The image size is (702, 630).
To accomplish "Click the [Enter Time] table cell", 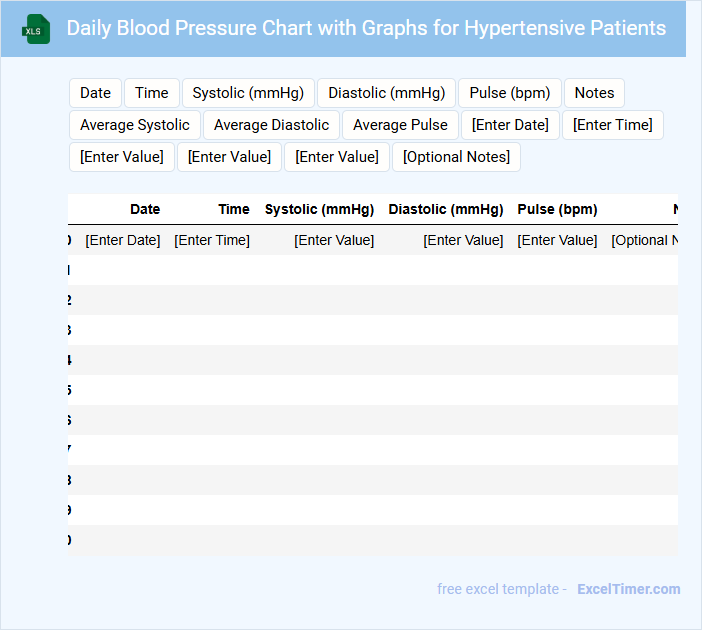I will [x=212, y=240].
